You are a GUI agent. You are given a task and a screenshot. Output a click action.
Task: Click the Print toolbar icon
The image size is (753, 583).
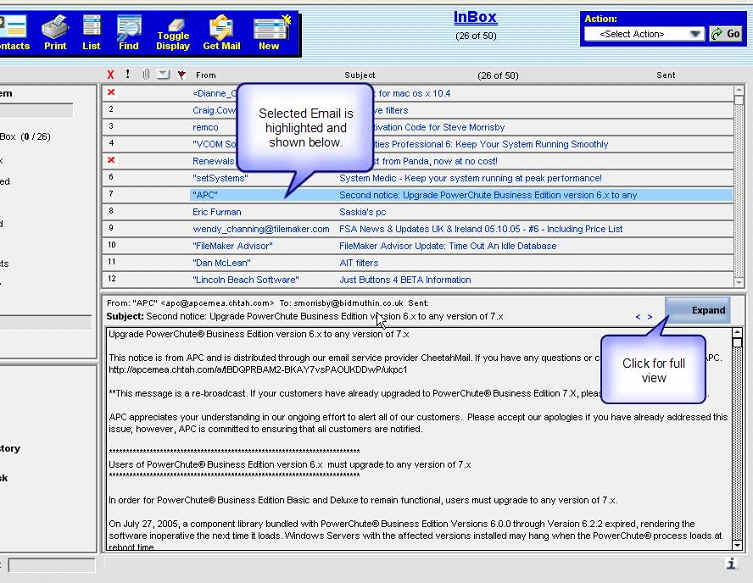click(x=55, y=33)
